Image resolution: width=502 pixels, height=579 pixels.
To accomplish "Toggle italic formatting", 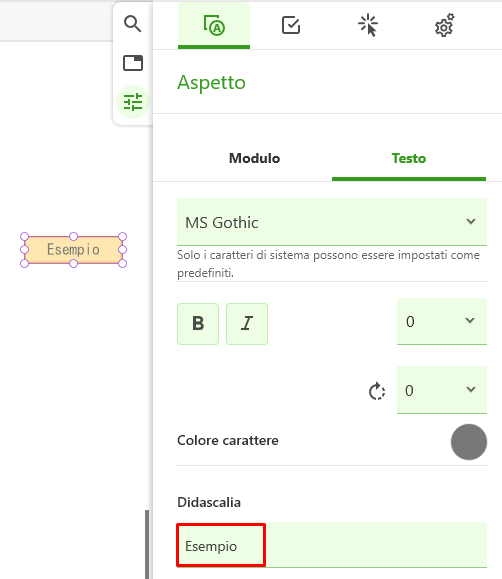I will 247,324.
